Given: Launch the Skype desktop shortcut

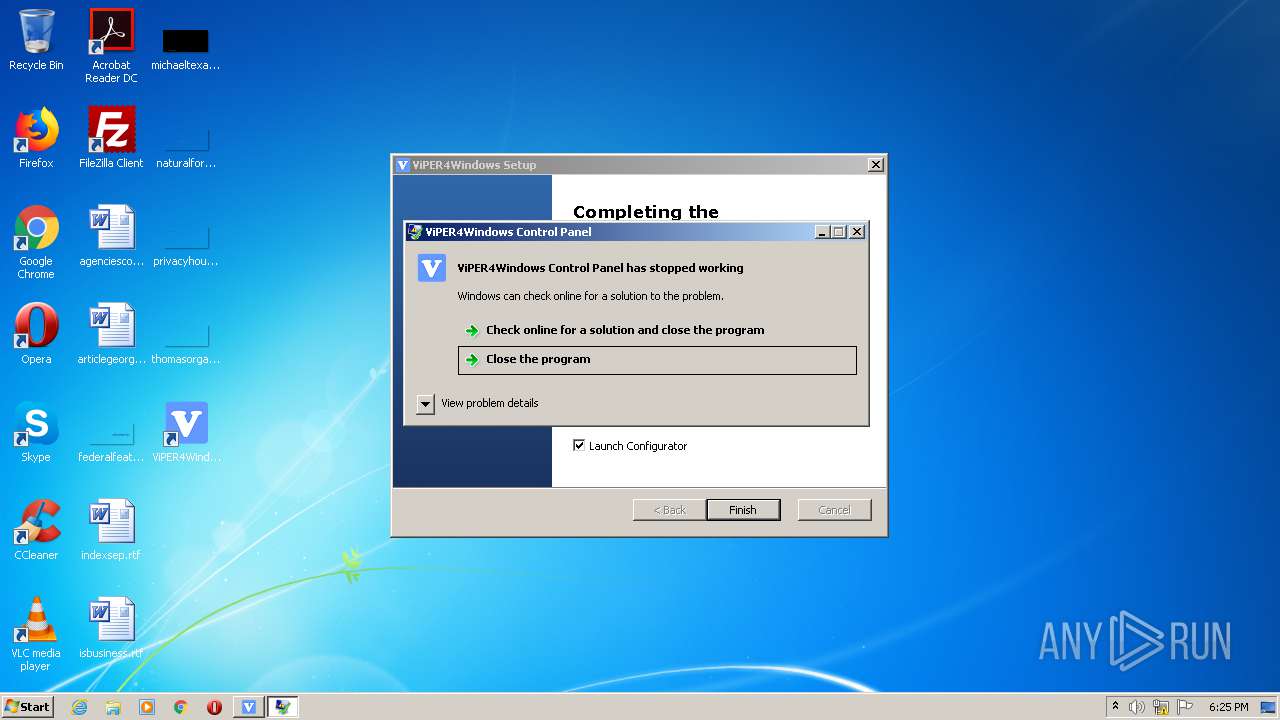Looking at the screenshot, I should pyautogui.click(x=36, y=432).
